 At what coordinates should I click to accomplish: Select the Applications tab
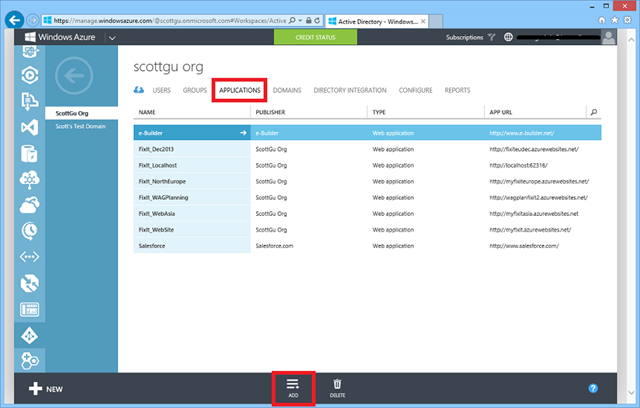tap(240, 90)
